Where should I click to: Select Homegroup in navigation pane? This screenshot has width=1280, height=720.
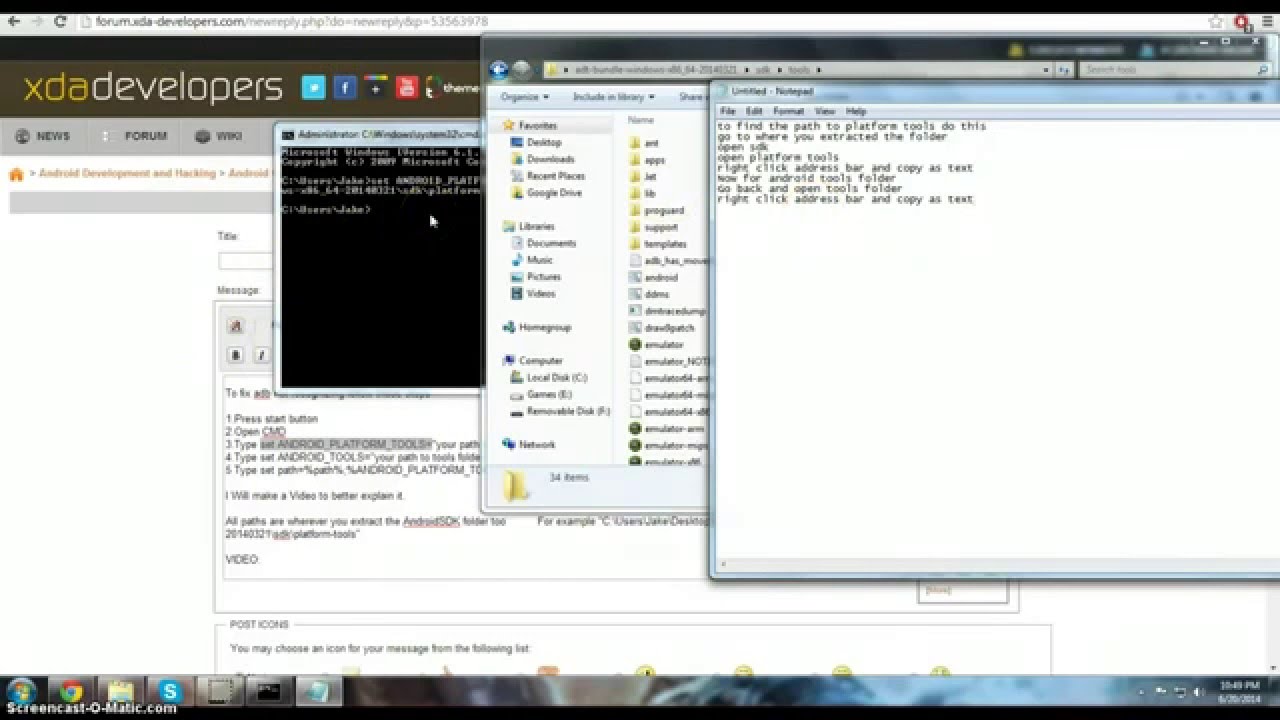point(536,327)
